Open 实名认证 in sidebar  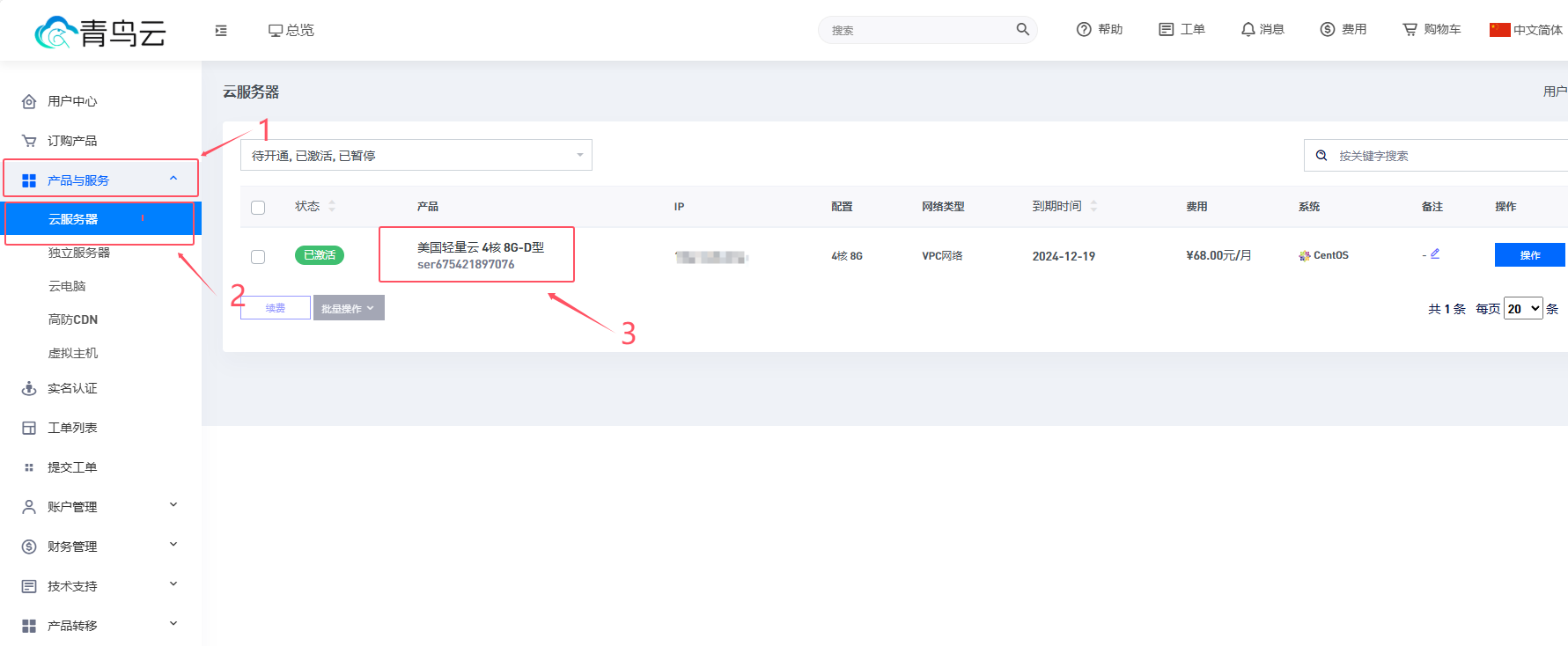72,388
